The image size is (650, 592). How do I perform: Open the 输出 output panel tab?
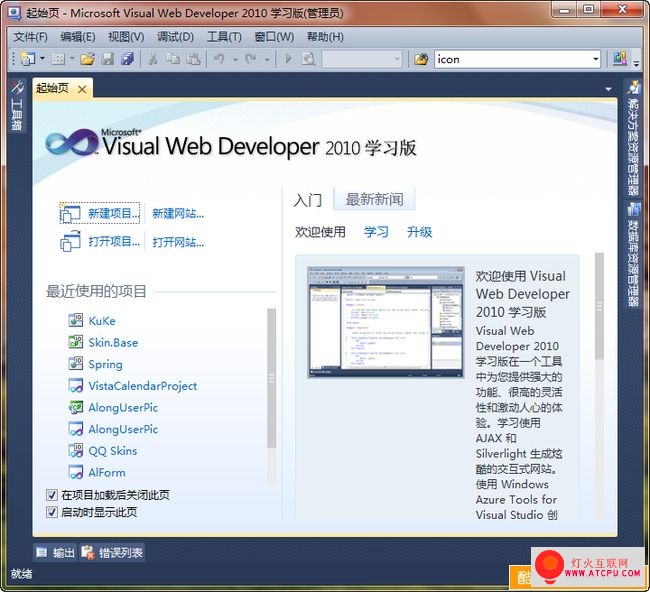(55, 553)
